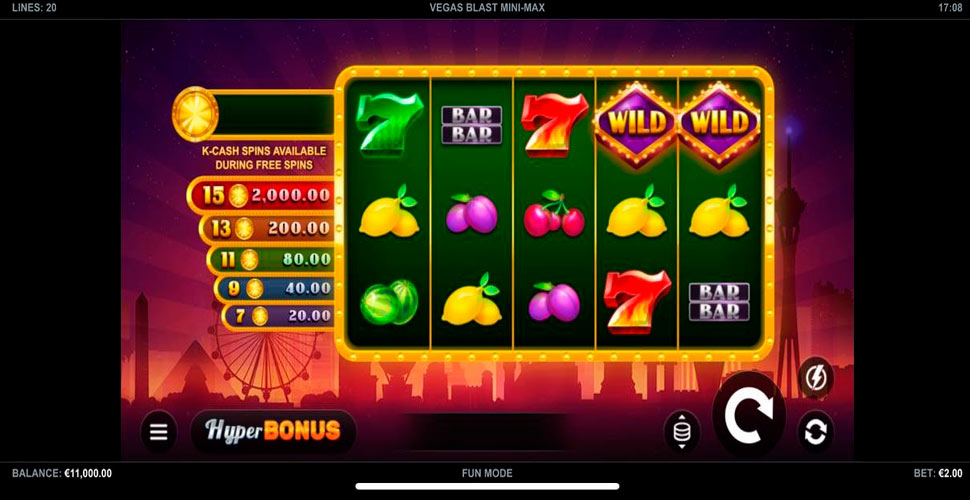
Task: Click the gold K-Cash coin meter icon
Action: pos(195,114)
